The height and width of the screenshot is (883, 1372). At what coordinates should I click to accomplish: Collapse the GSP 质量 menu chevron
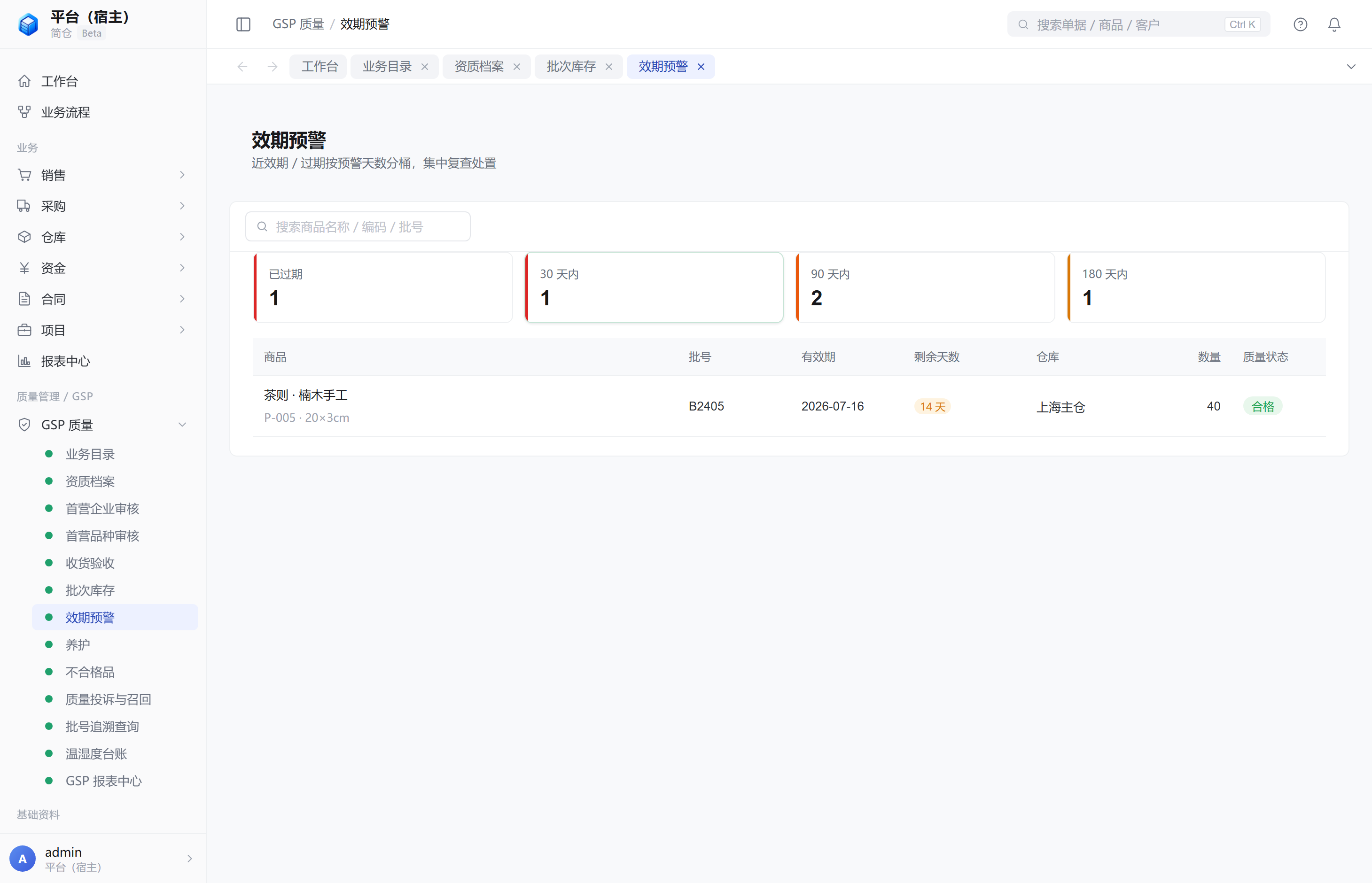182,424
